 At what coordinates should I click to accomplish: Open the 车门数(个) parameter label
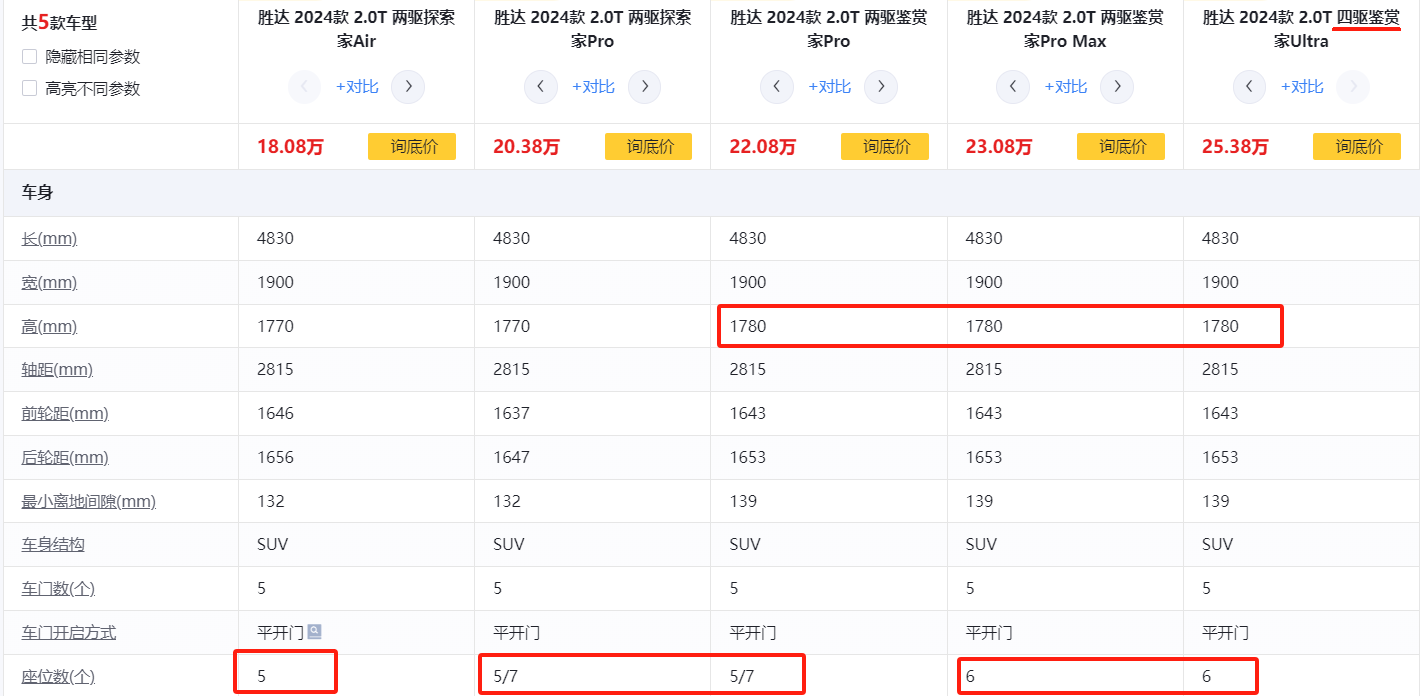click(x=58, y=589)
